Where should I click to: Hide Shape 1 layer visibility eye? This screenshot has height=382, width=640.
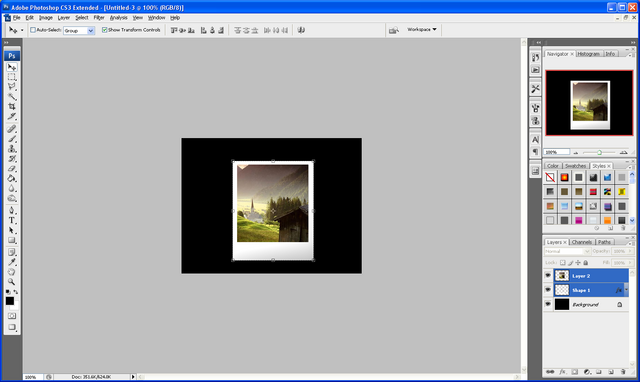[x=548, y=290]
